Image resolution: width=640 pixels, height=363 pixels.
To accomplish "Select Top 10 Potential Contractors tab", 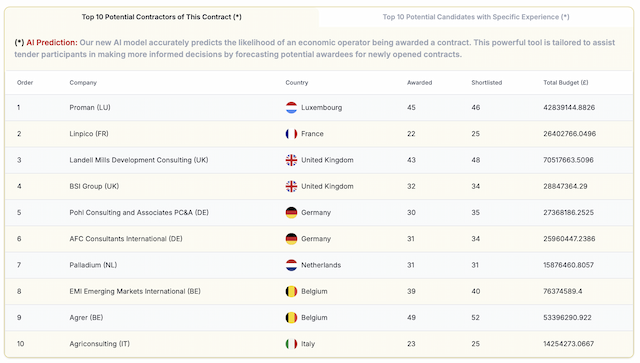I will tap(162, 17).
